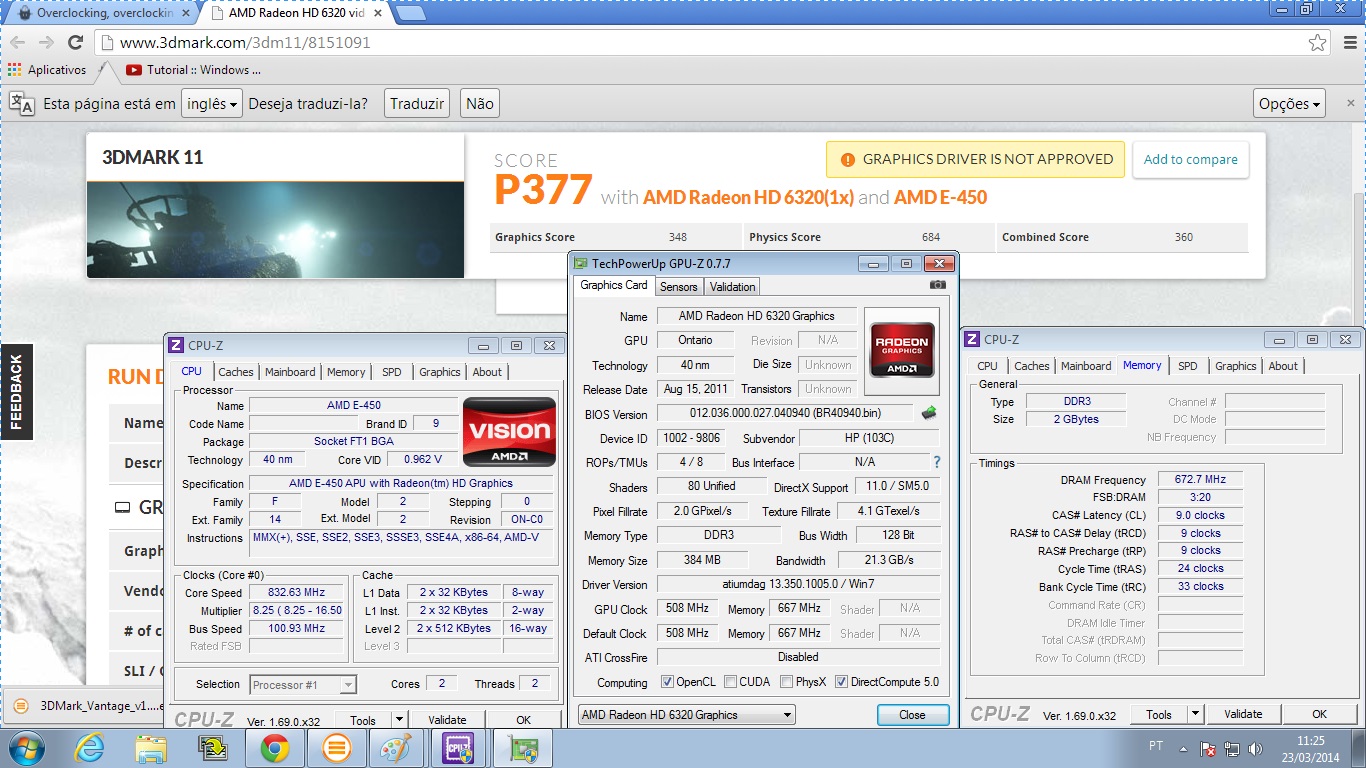Viewport: 1366px width, 768px height.
Task: Switch to the Validation tab in GPU-Z
Action: (733, 287)
